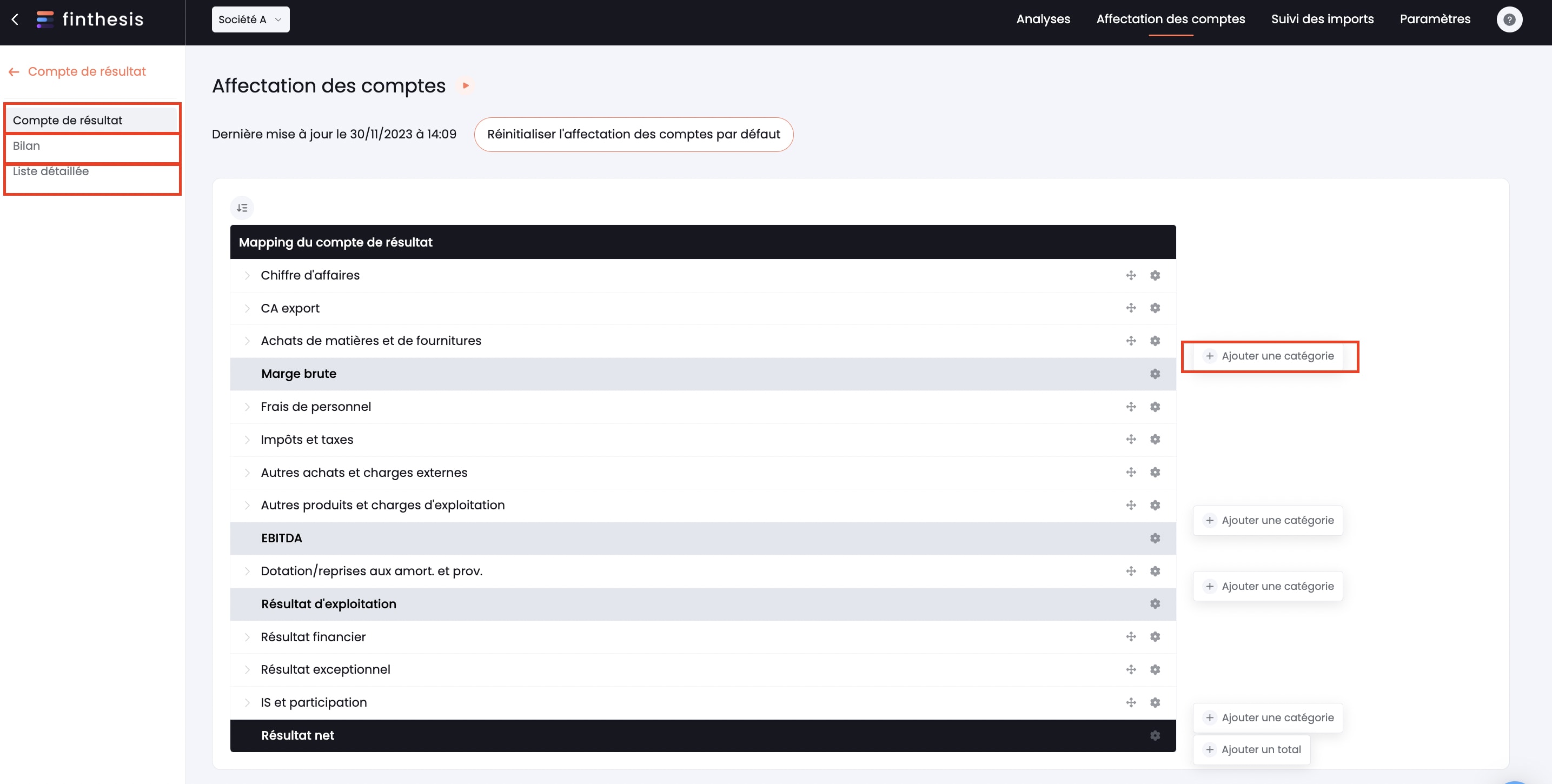Click Ajouter une catégorie beside Marge brute
Screen dimensions: 1552x784
point(1268,356)
